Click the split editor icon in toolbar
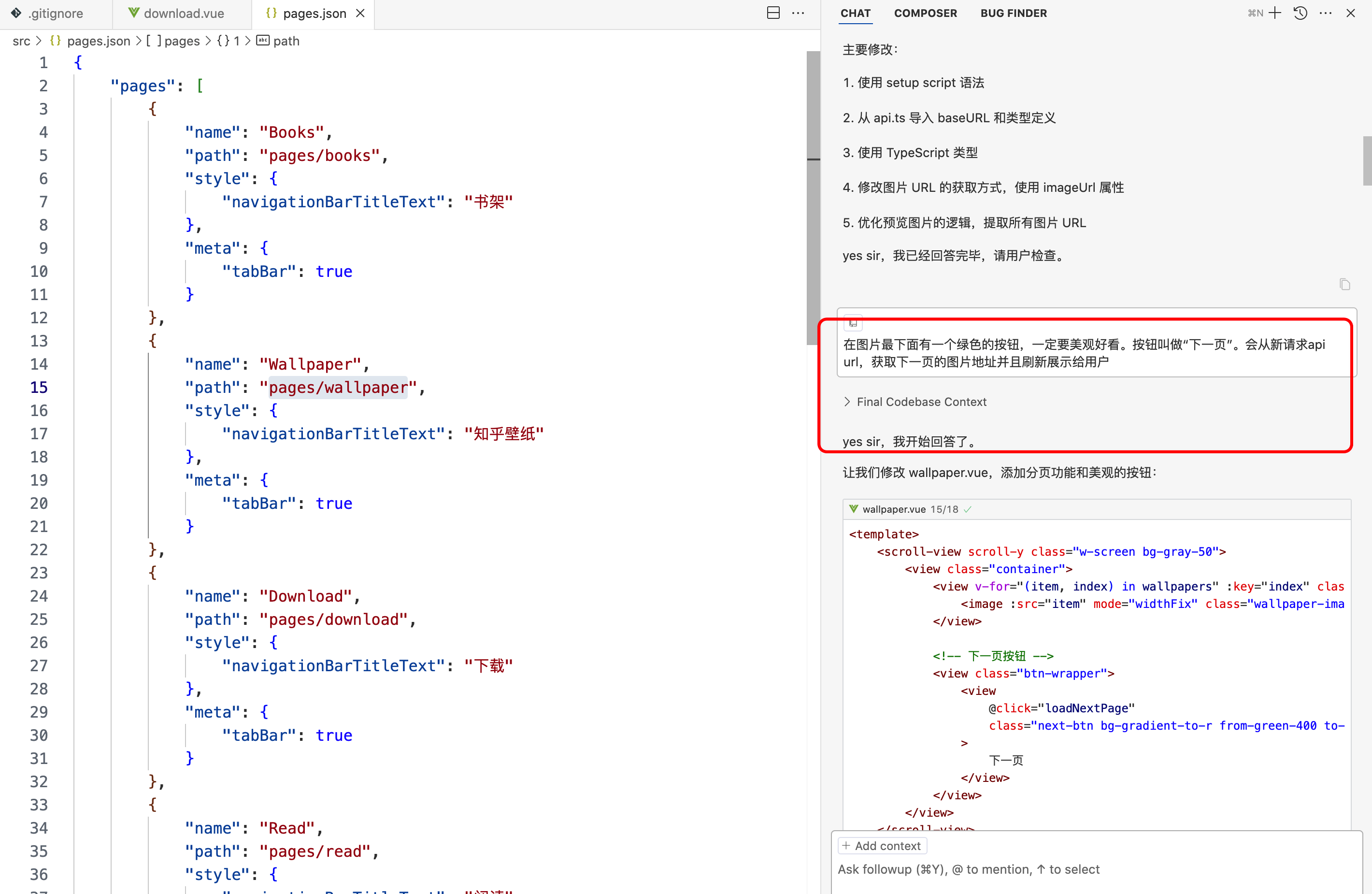The image size is (1372, 894). (x=774, y=13)
